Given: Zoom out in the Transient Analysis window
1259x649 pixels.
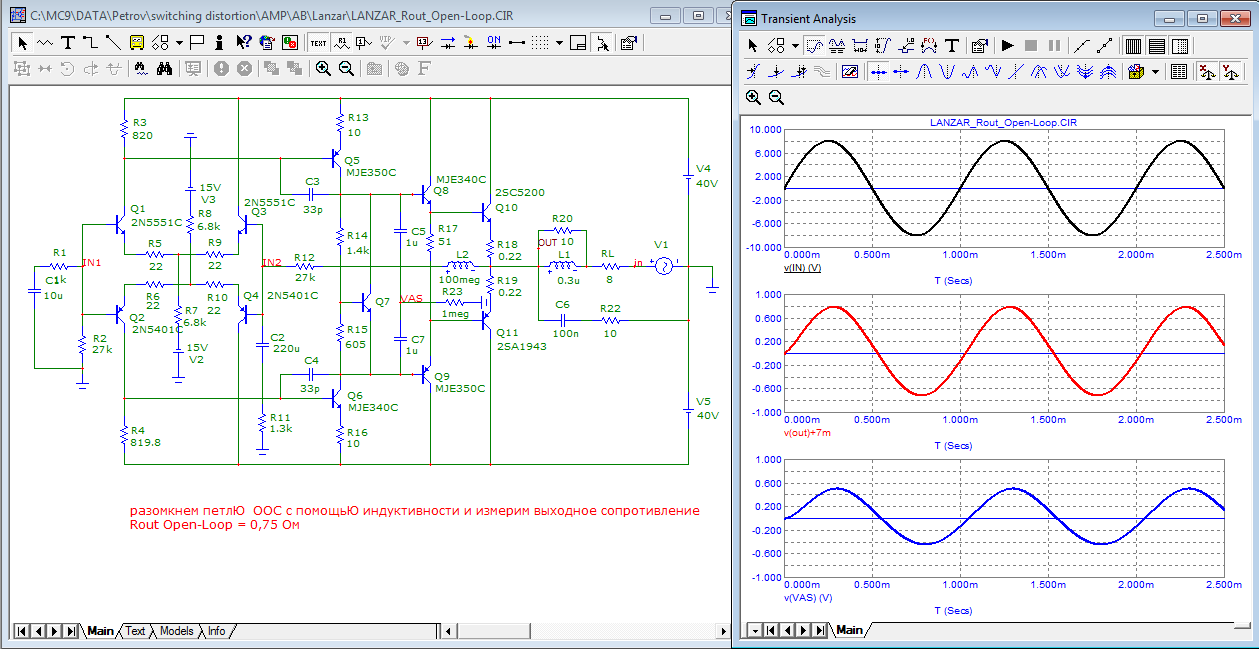Looking at the screenshot, I should pos(776,97).
